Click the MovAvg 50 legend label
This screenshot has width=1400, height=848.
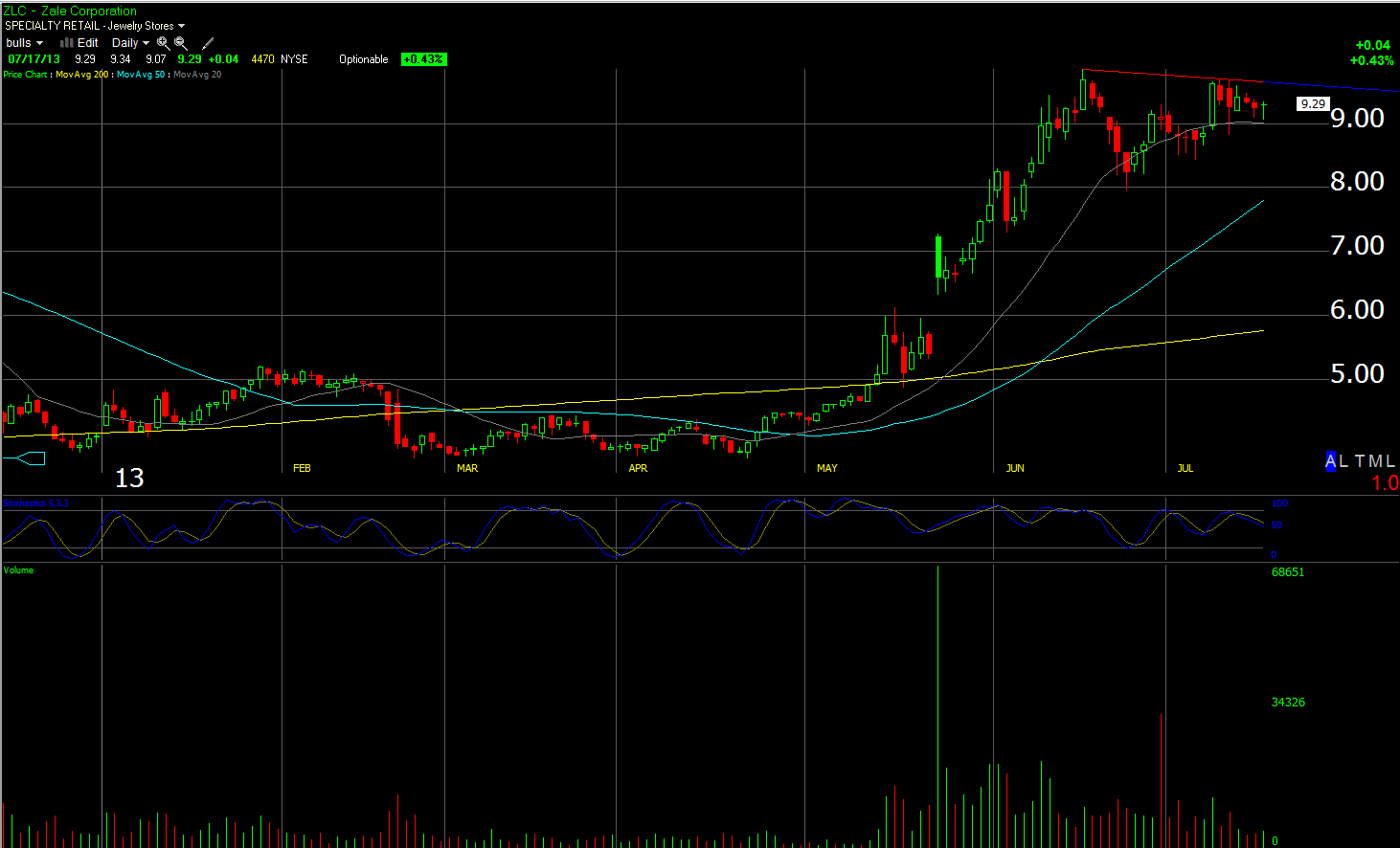click(x=141, y=75)
